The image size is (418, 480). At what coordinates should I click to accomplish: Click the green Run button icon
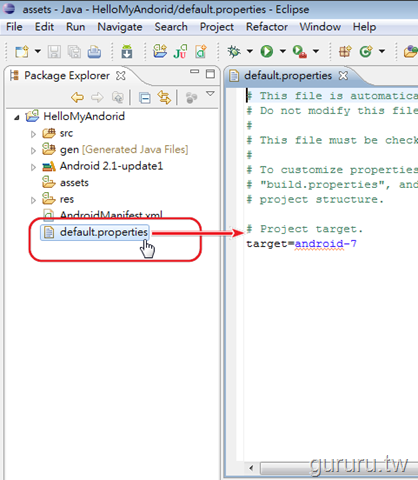tap(267, 51)
